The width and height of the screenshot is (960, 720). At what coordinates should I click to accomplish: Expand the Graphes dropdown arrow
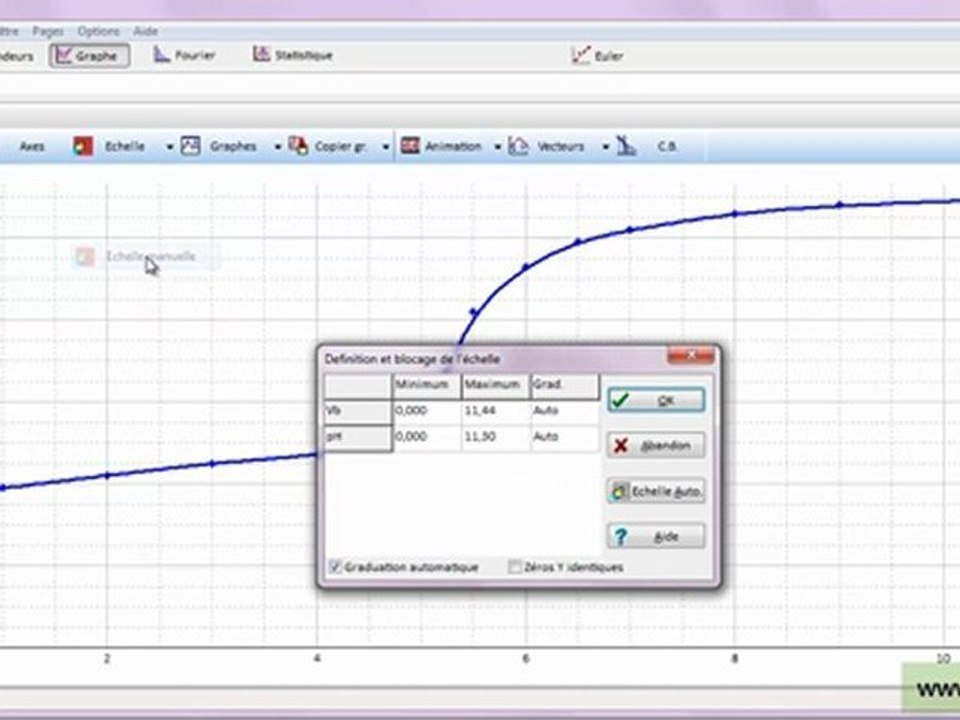click(x=277, y=147)
